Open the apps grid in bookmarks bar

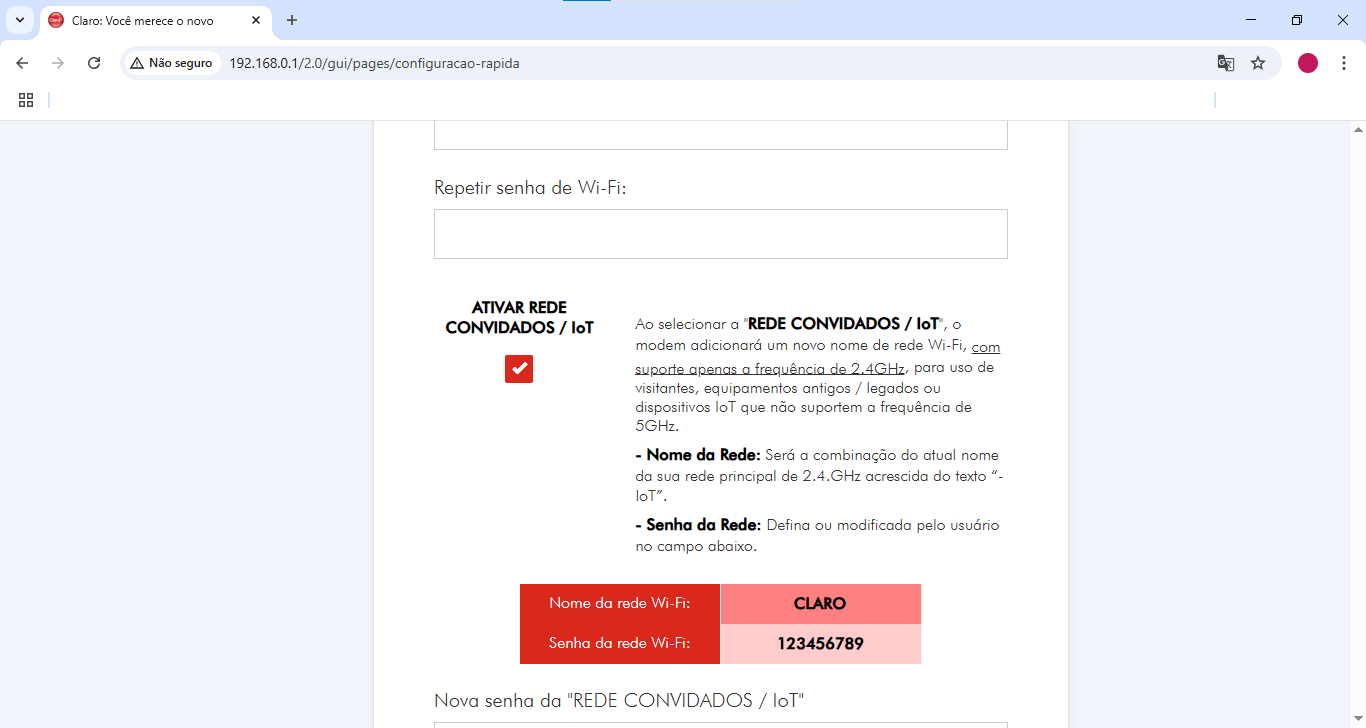click(x=26, y=100)
